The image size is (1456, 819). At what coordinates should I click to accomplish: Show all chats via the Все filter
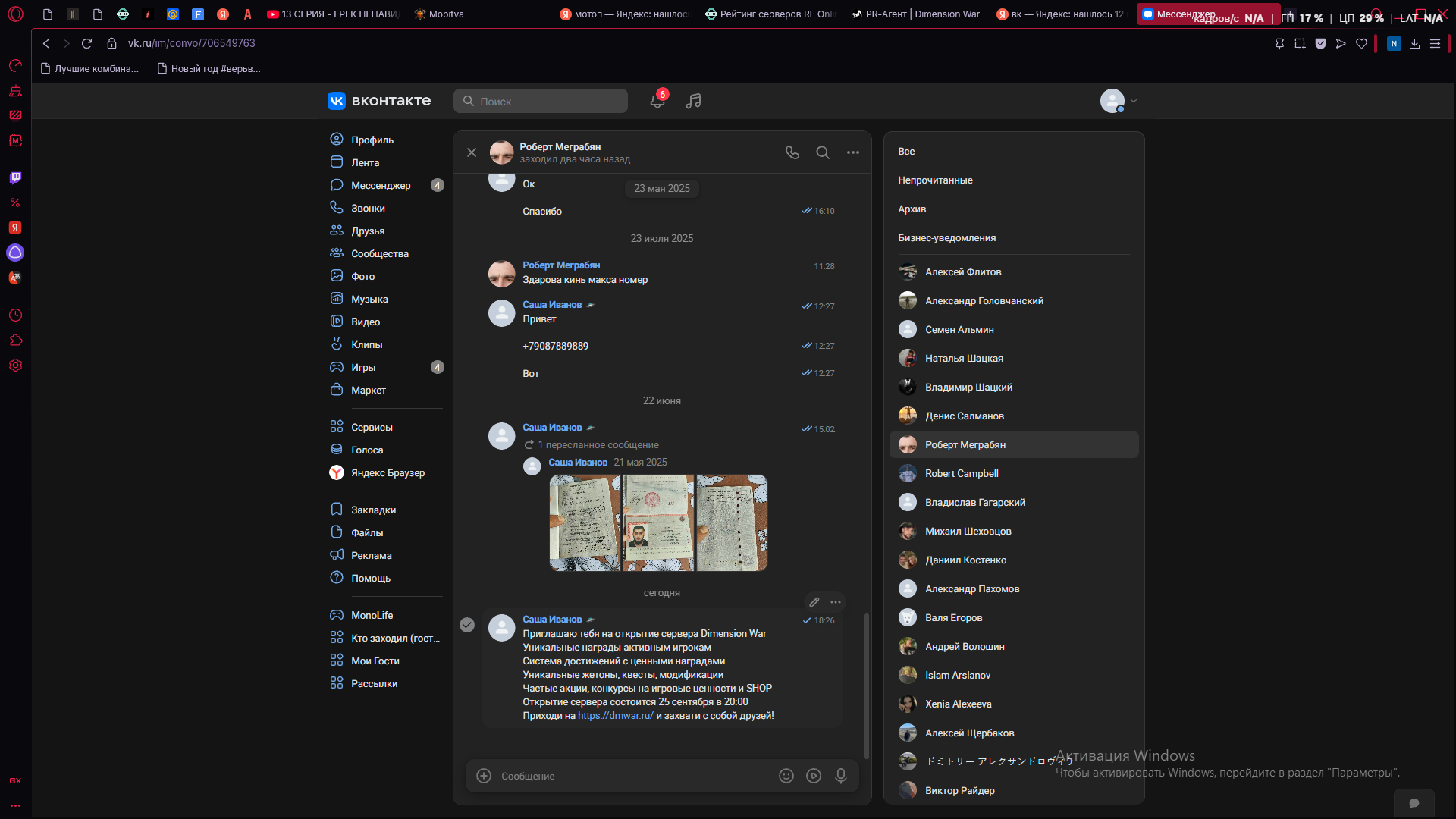coord(906,152)
